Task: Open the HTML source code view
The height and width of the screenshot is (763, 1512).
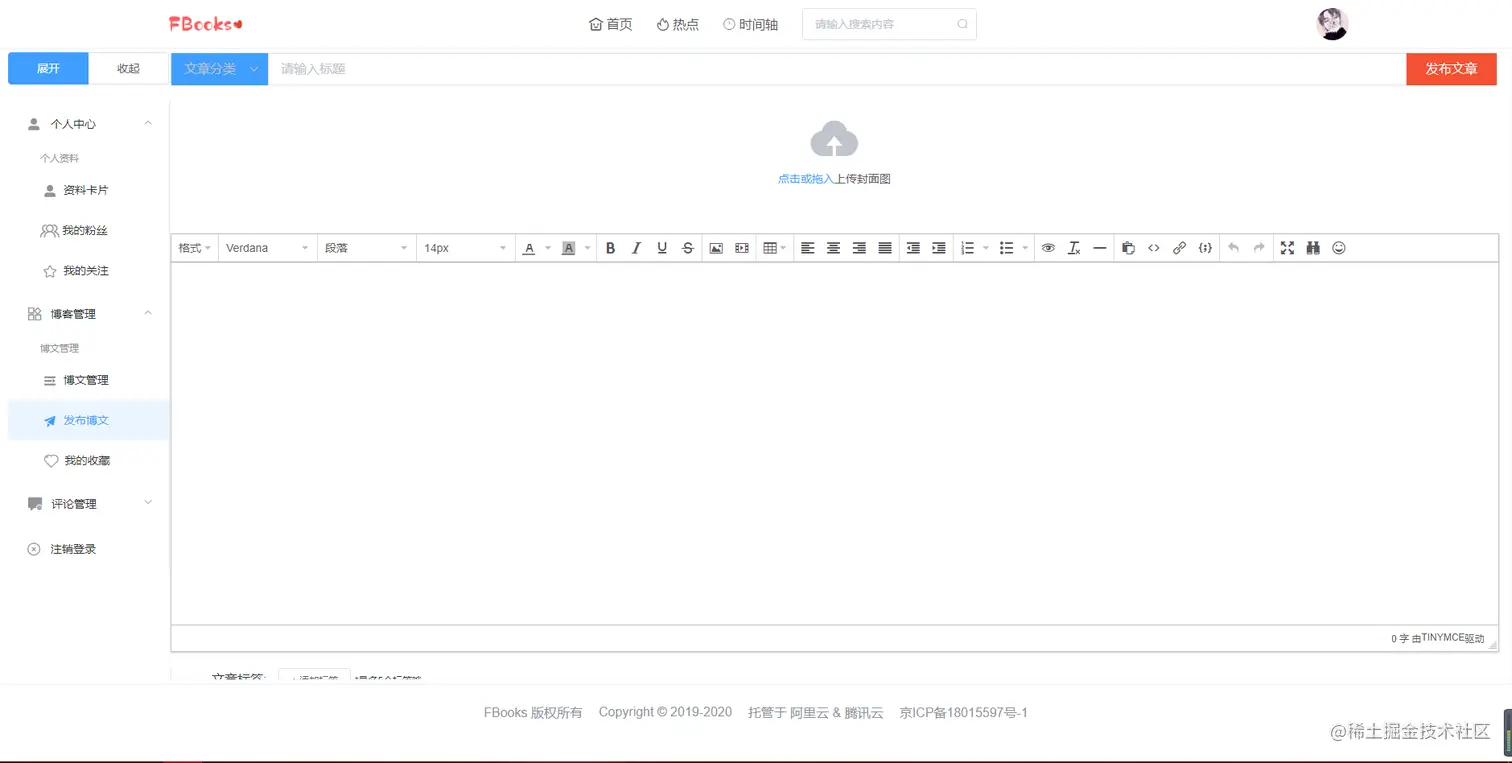Action: point(1154,248)
